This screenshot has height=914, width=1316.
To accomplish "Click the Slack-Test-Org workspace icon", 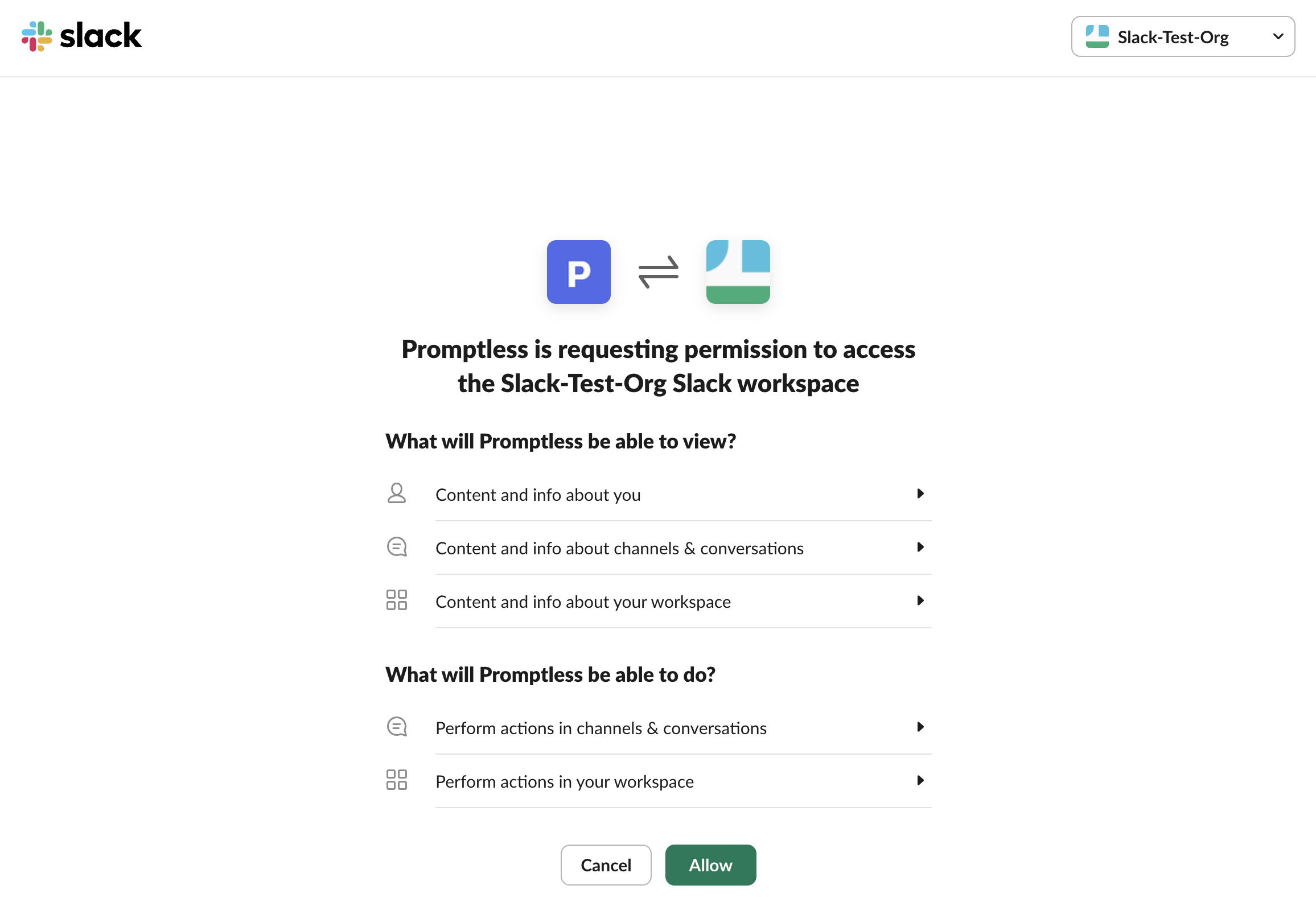I will [x=737, y=271].
